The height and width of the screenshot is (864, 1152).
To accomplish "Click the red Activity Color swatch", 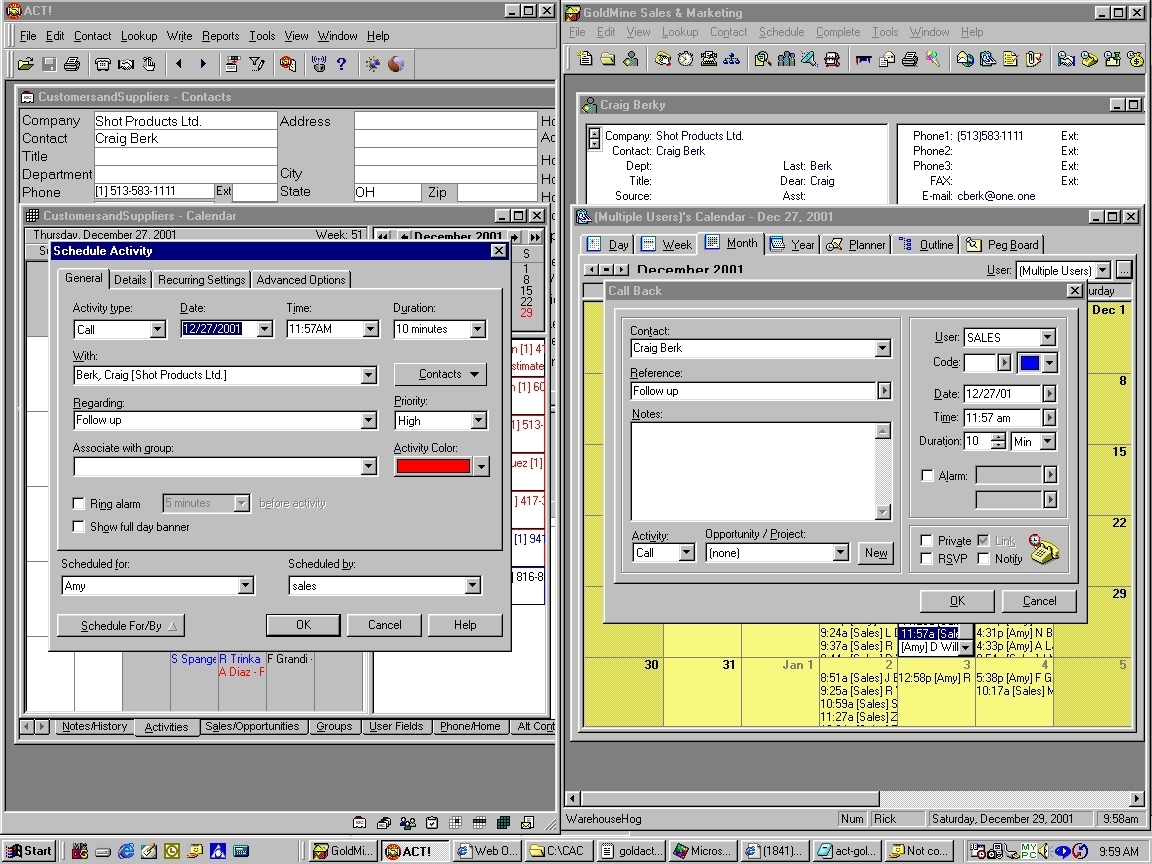I will pyautogui.click(x=433, y=466).
